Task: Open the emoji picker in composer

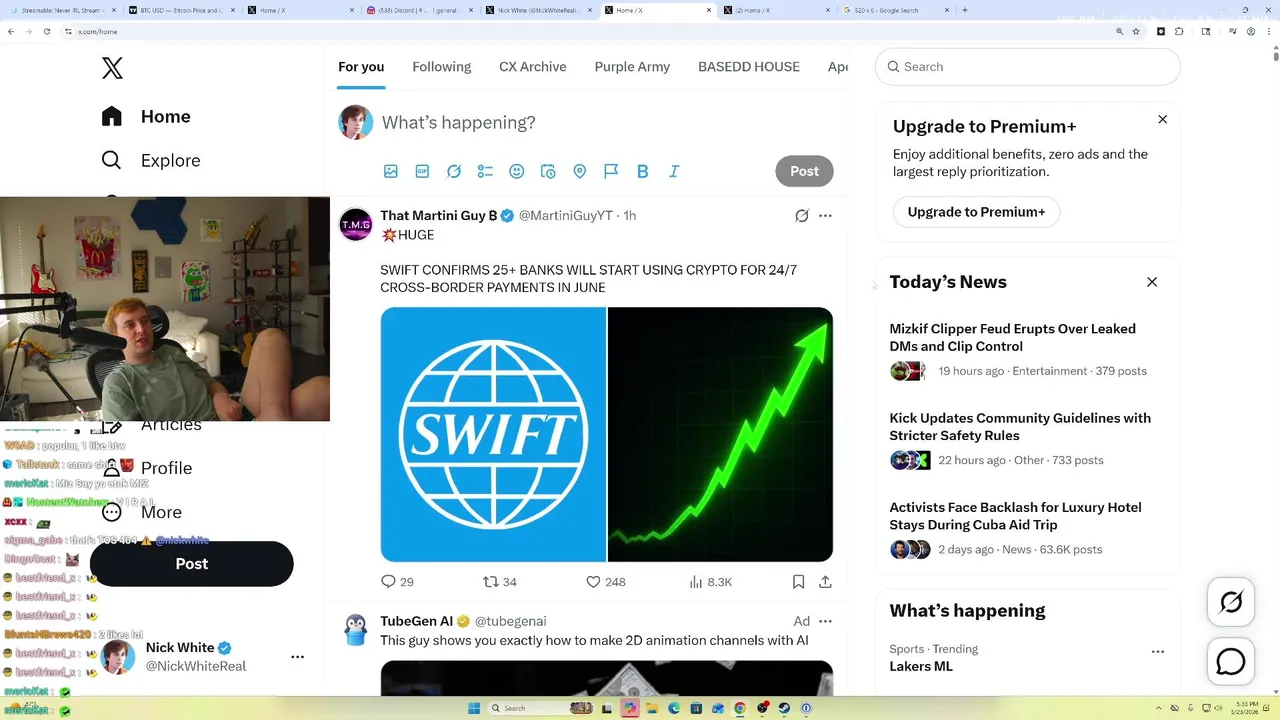Action: coord(517,171)
